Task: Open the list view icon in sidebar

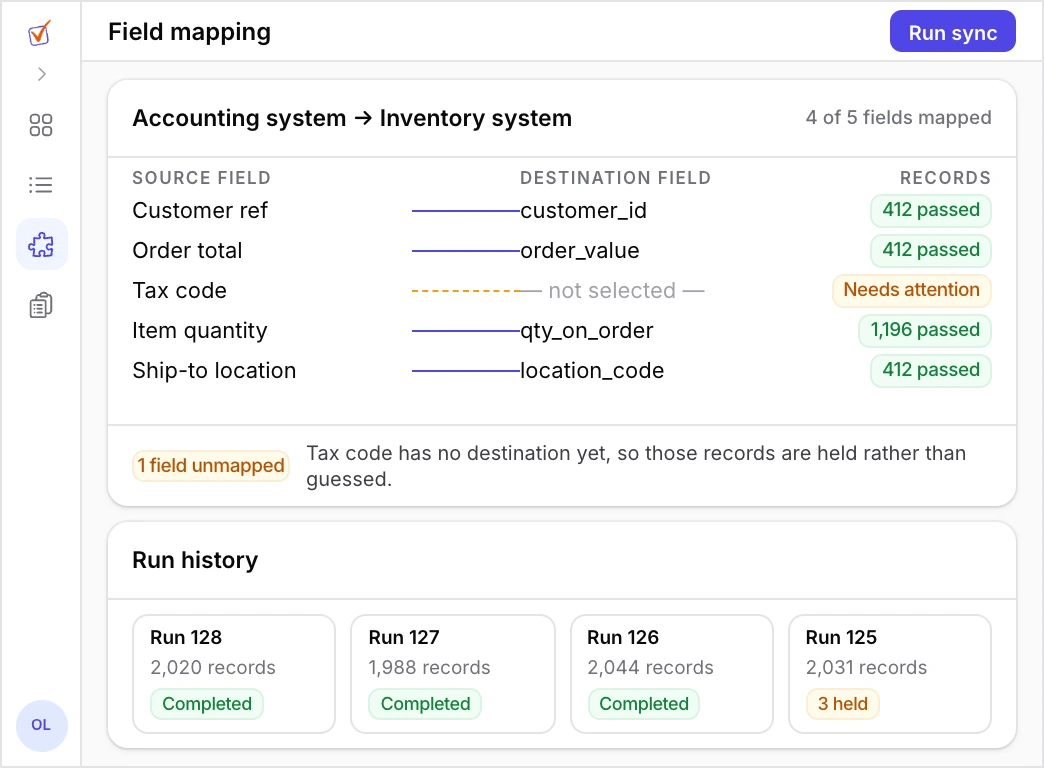Action: [41, 185]
